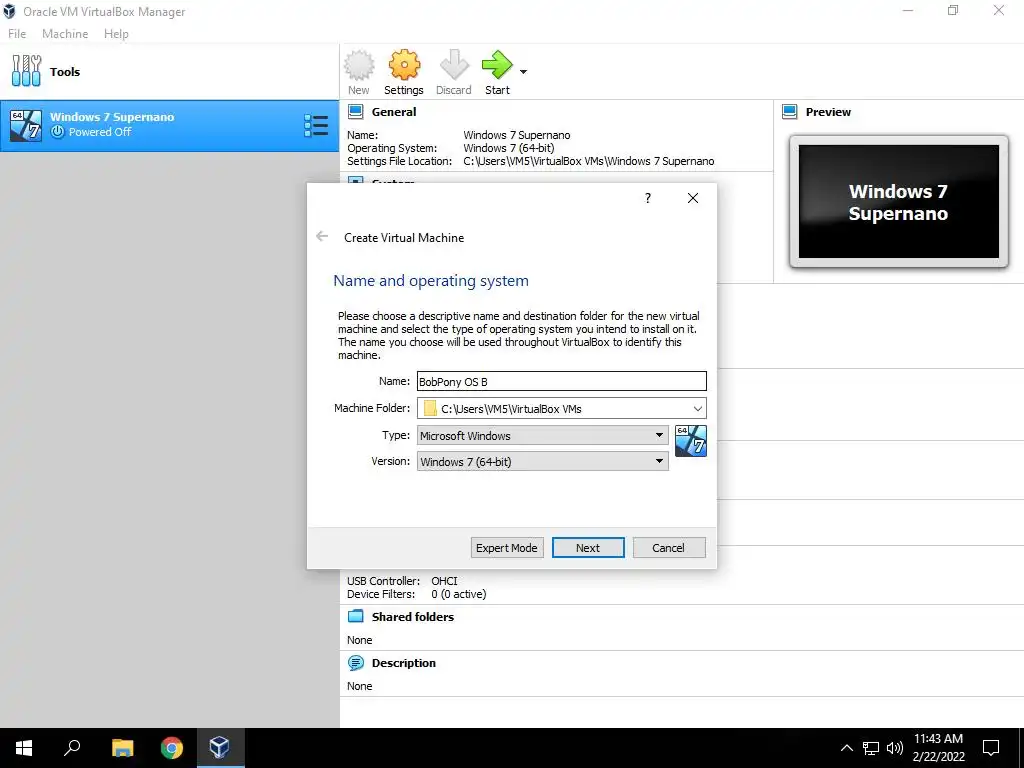Click the Windows 7 Supernano preview thumbnail
This screenshot has width=1024, height=768.
point(899,202)
